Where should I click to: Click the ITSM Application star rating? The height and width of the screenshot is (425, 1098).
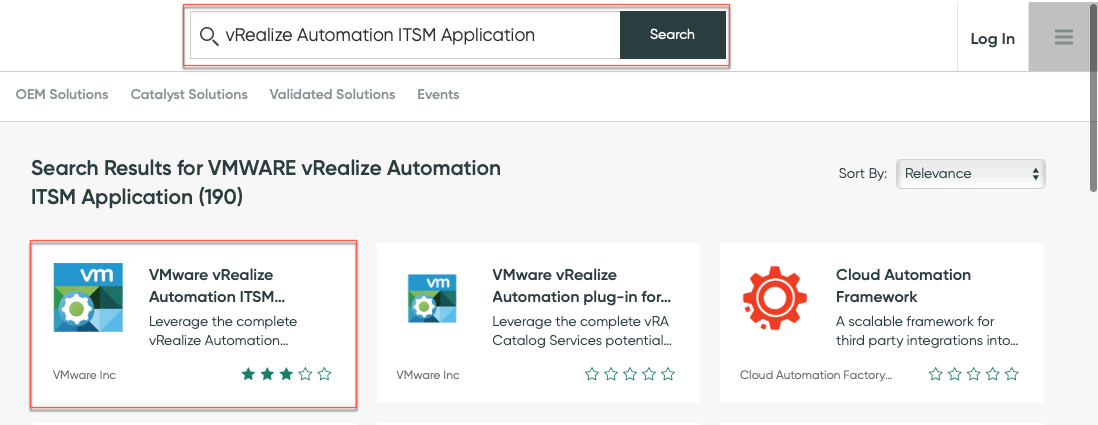(x=286, y=375)
